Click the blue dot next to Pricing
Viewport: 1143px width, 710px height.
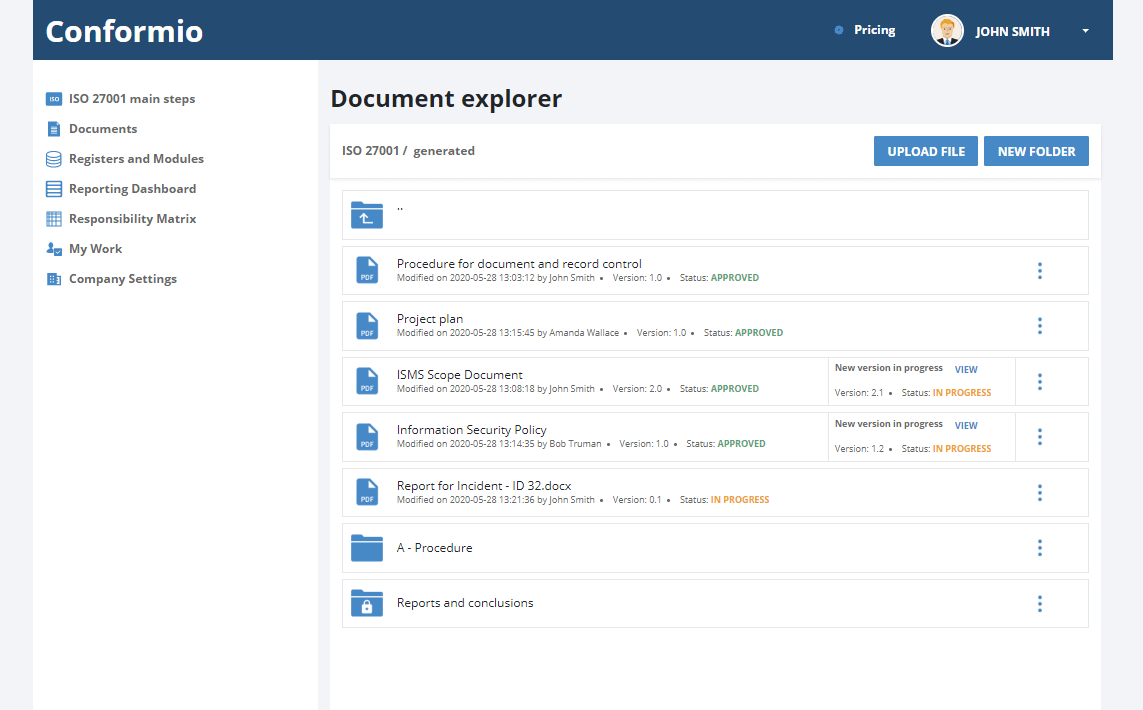click(839, 30)
